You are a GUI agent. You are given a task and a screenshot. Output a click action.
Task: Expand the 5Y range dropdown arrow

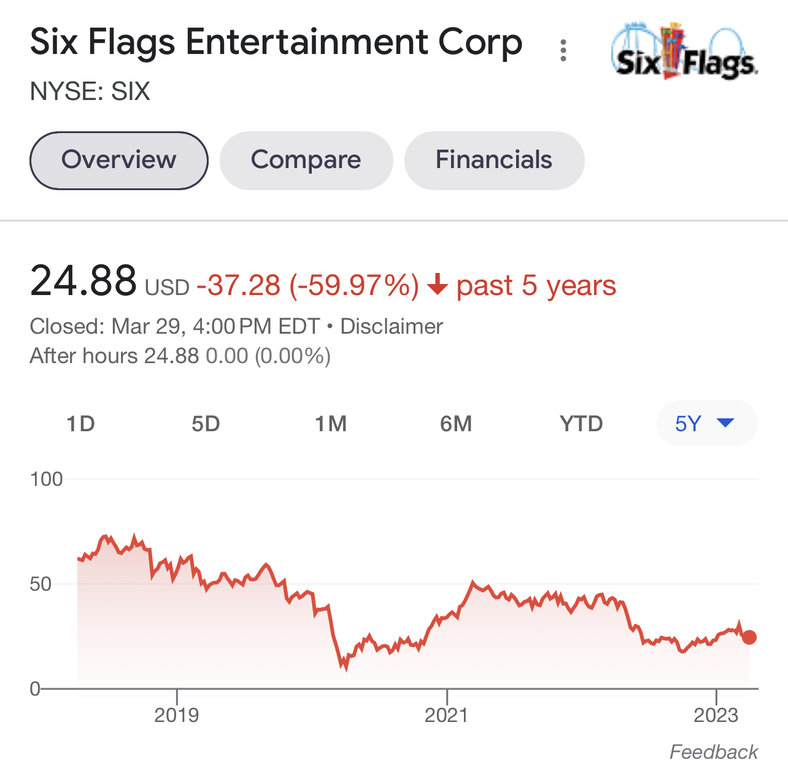727,424
